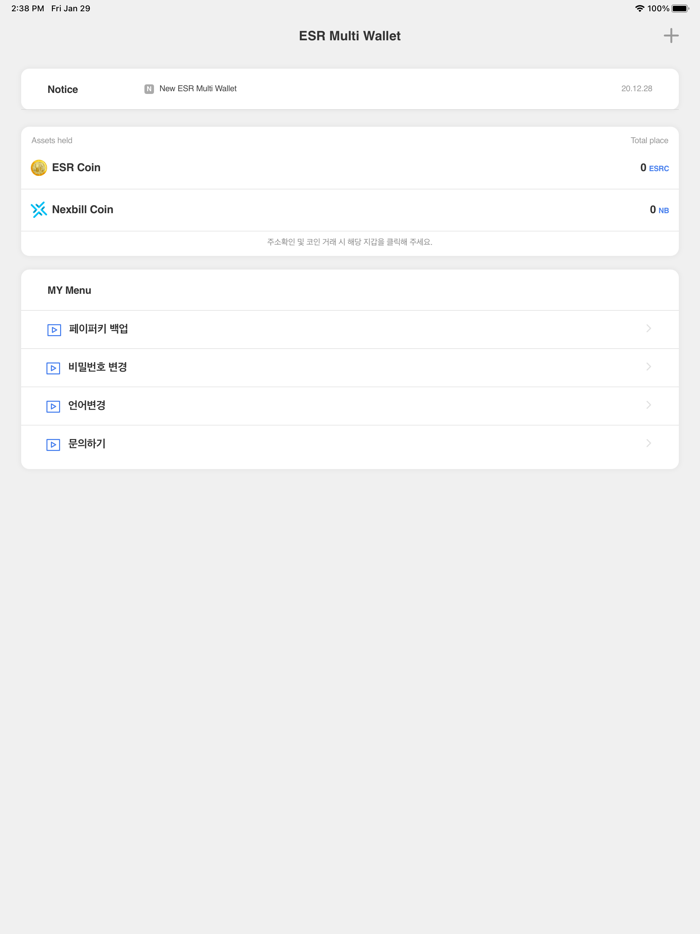Open the New ESR Multi Wallet notice
700x934 pixels.
point(197,88)
